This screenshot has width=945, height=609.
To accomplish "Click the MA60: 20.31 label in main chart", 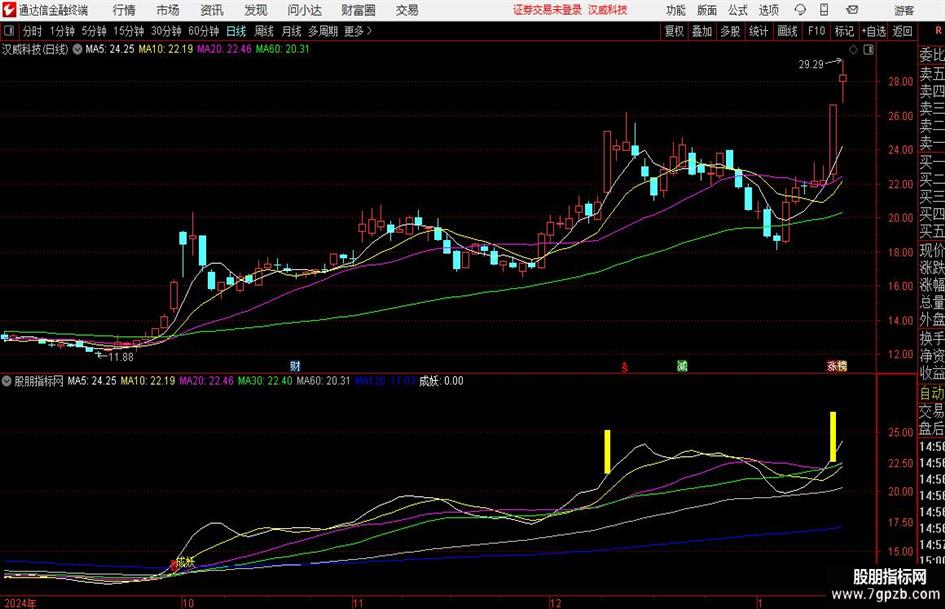I will click(x=282, y=49).
